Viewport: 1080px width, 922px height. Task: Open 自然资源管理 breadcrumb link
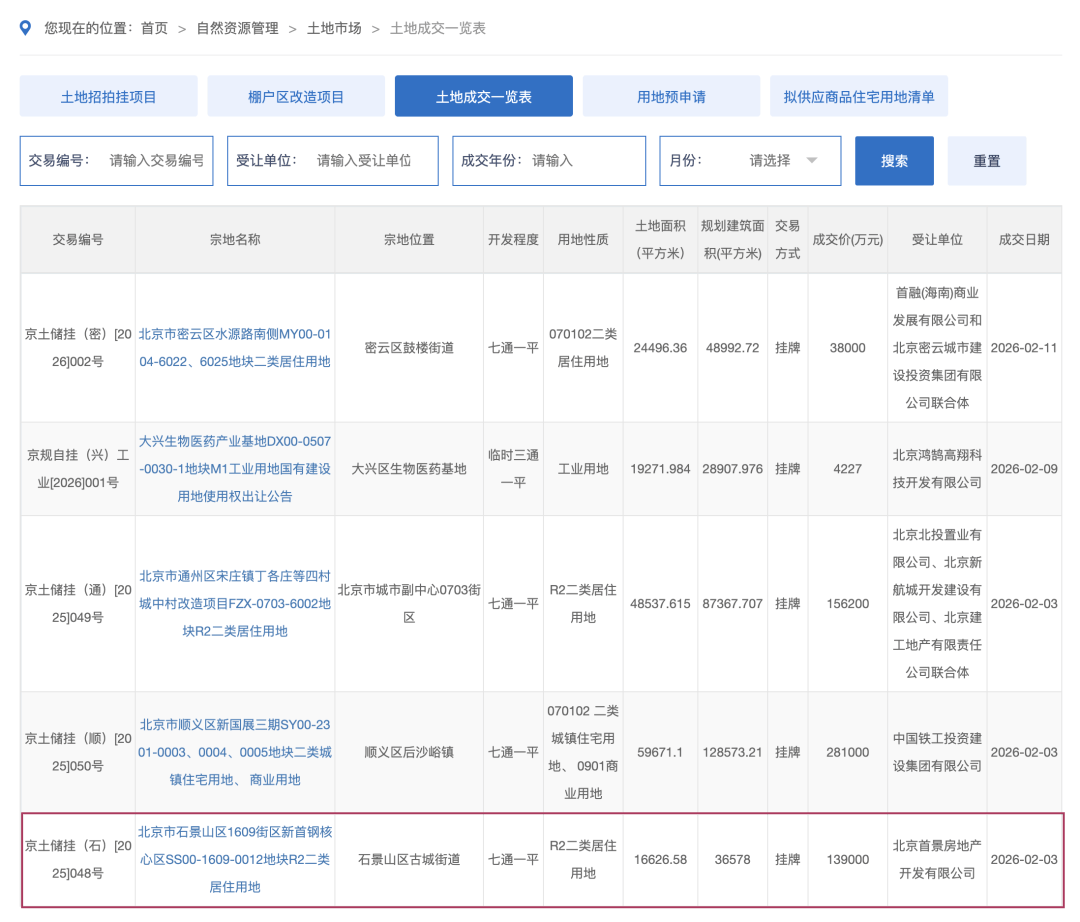coord(237,28)
